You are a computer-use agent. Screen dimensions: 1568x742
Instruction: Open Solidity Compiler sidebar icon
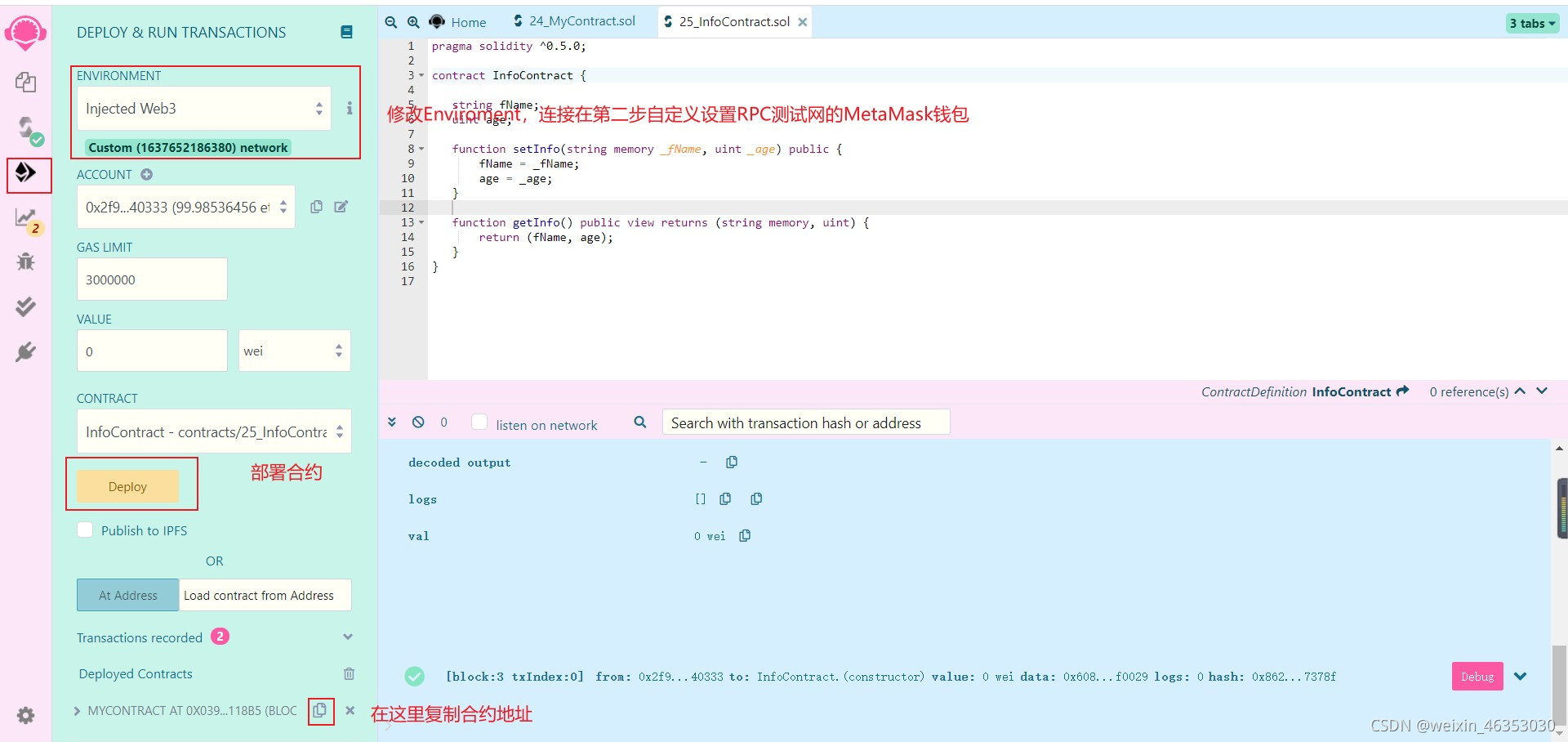(x=29, y=129)
